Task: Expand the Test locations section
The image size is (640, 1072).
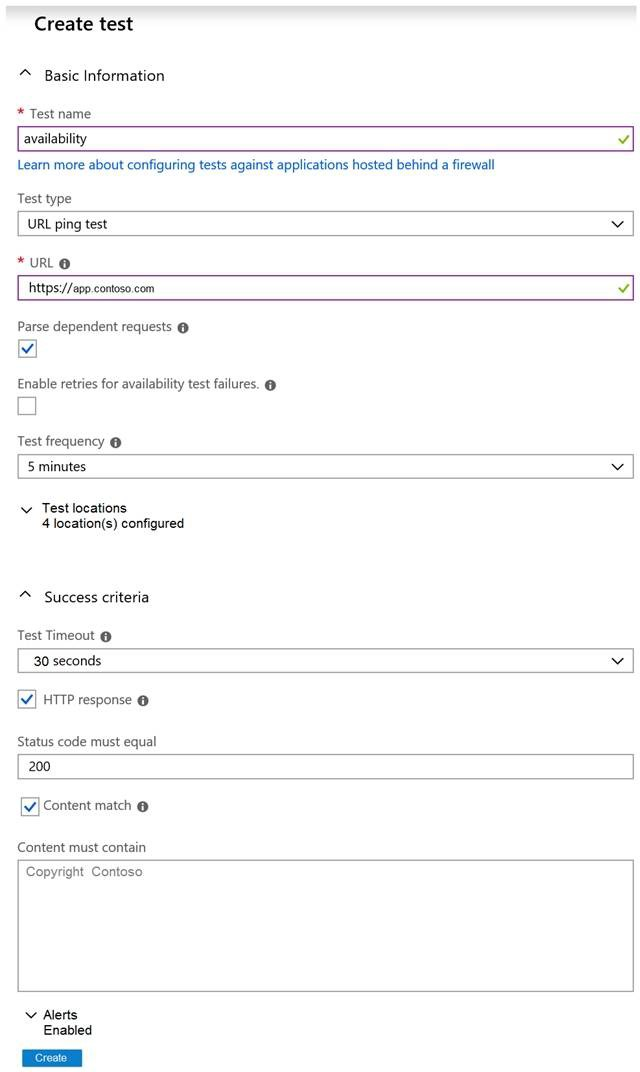Action: tap(27, 510)
